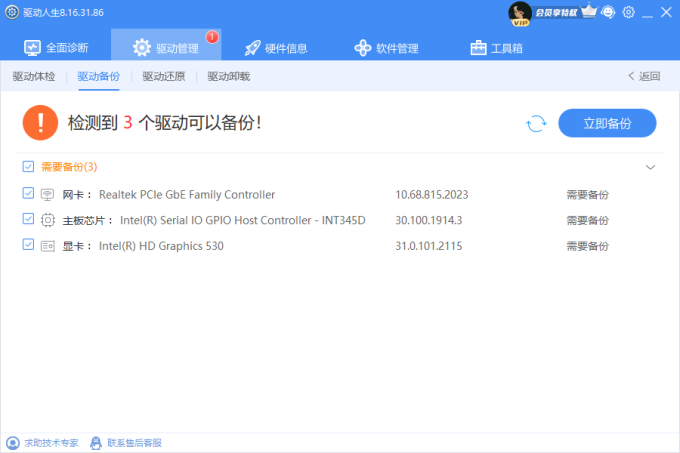680x453 pixels.
Task: Switch to 驱动管理 tab
Action: pos(166,45)
